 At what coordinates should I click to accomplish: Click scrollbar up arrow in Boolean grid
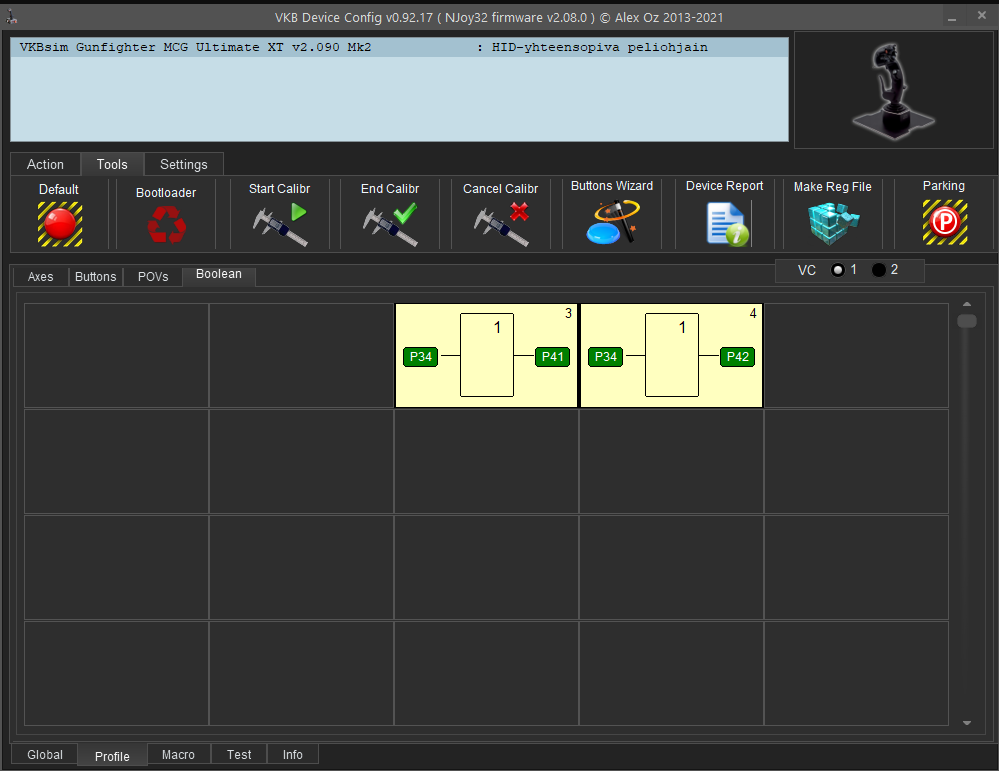point(967,305)
